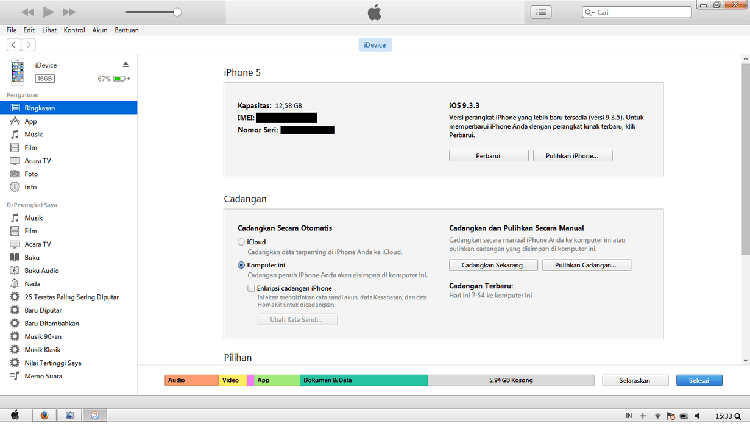Open Firefox from the taskbar
Screen dimensions: 750x428
(44, 415)
